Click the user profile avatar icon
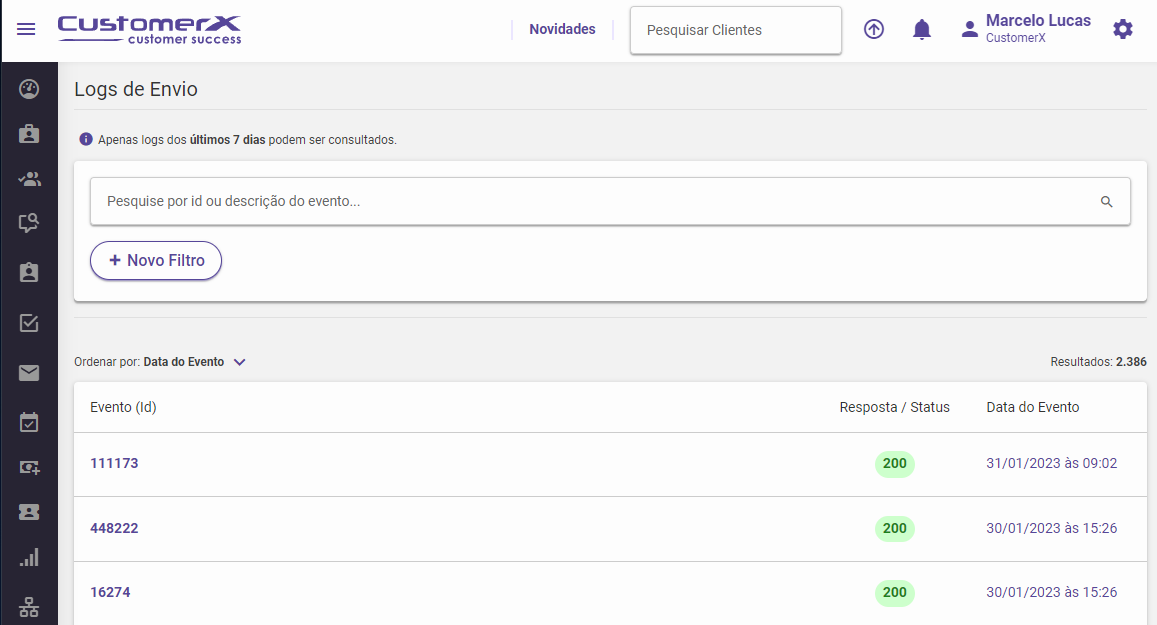This screenshot has height=625, width=1157. coord(970,30)
